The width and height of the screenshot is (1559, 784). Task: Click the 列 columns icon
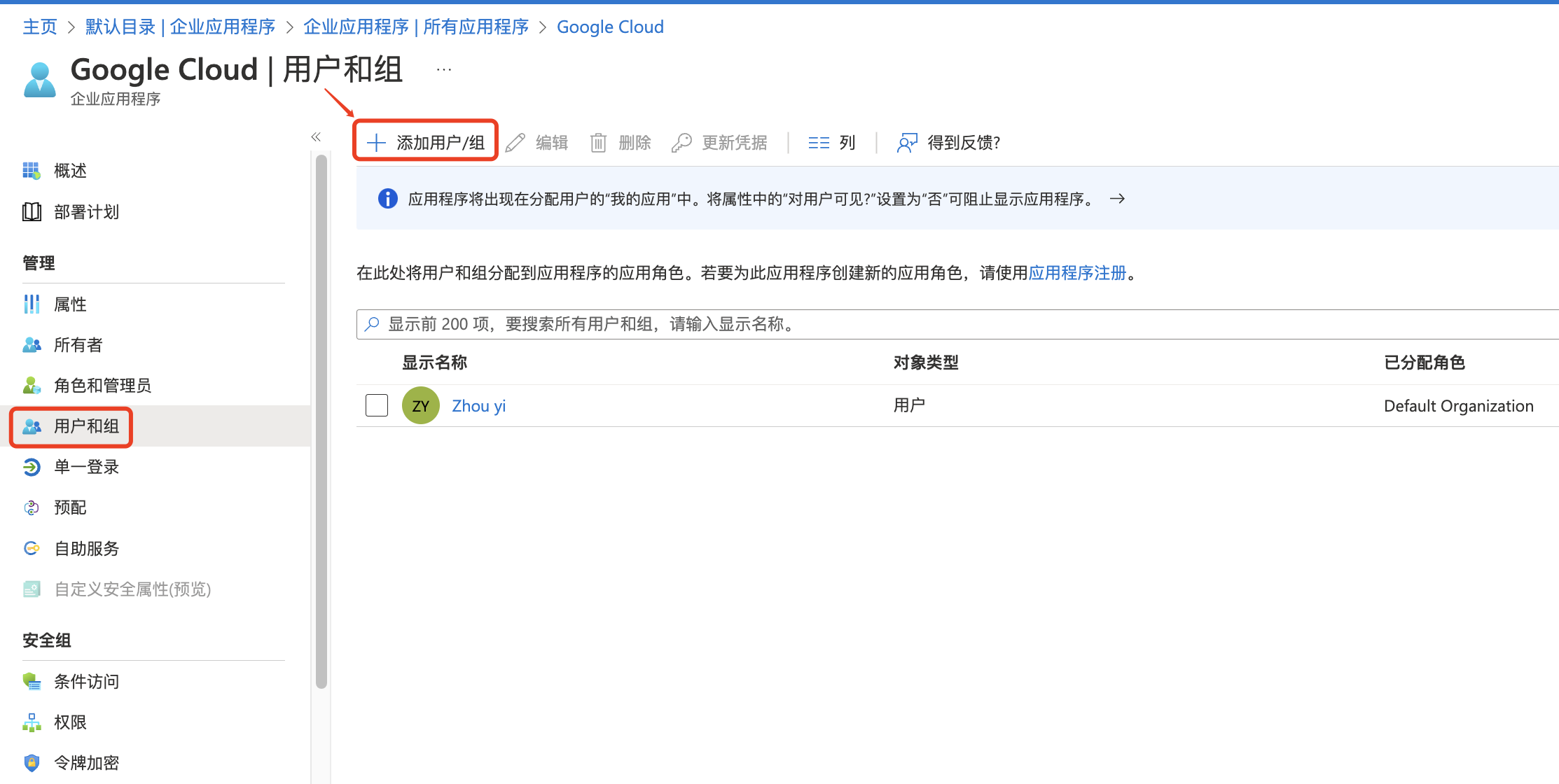click(x=819, y=143)
